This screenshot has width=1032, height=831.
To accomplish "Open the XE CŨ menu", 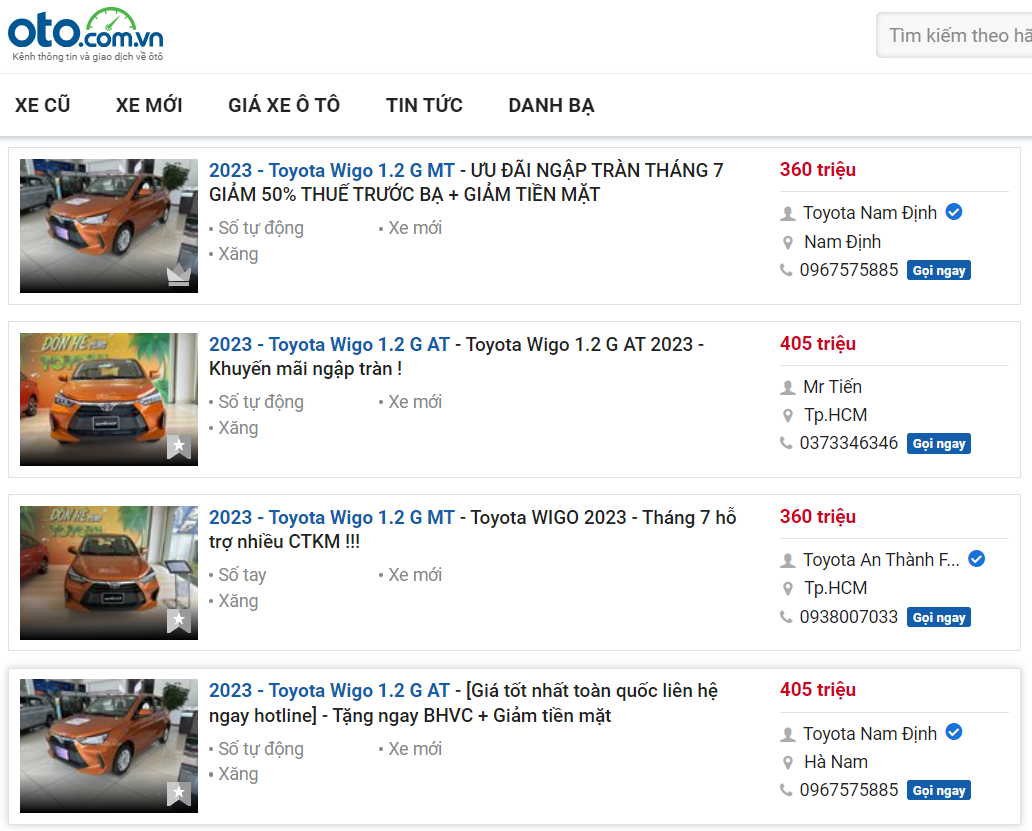I will pos(43,105).
